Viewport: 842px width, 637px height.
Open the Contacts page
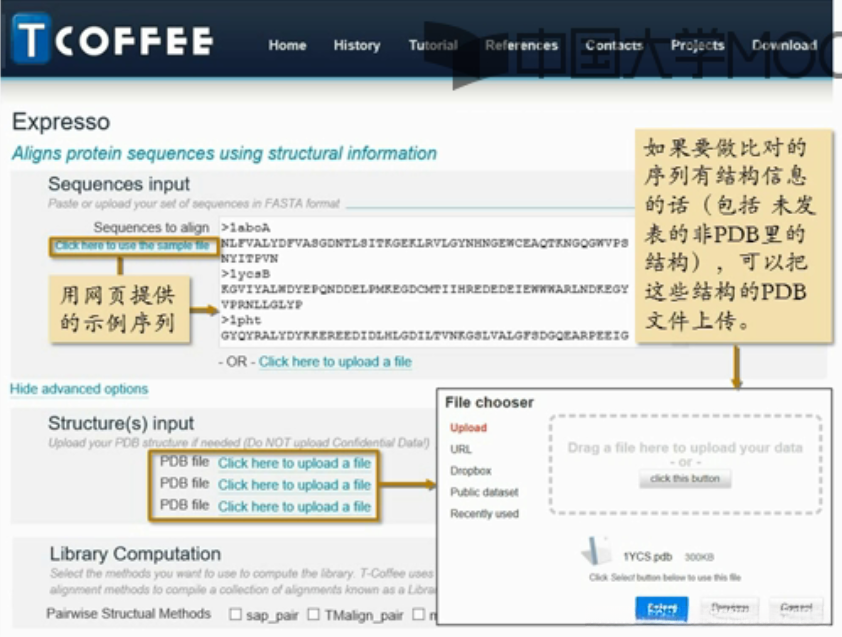[x=614, y=45]
